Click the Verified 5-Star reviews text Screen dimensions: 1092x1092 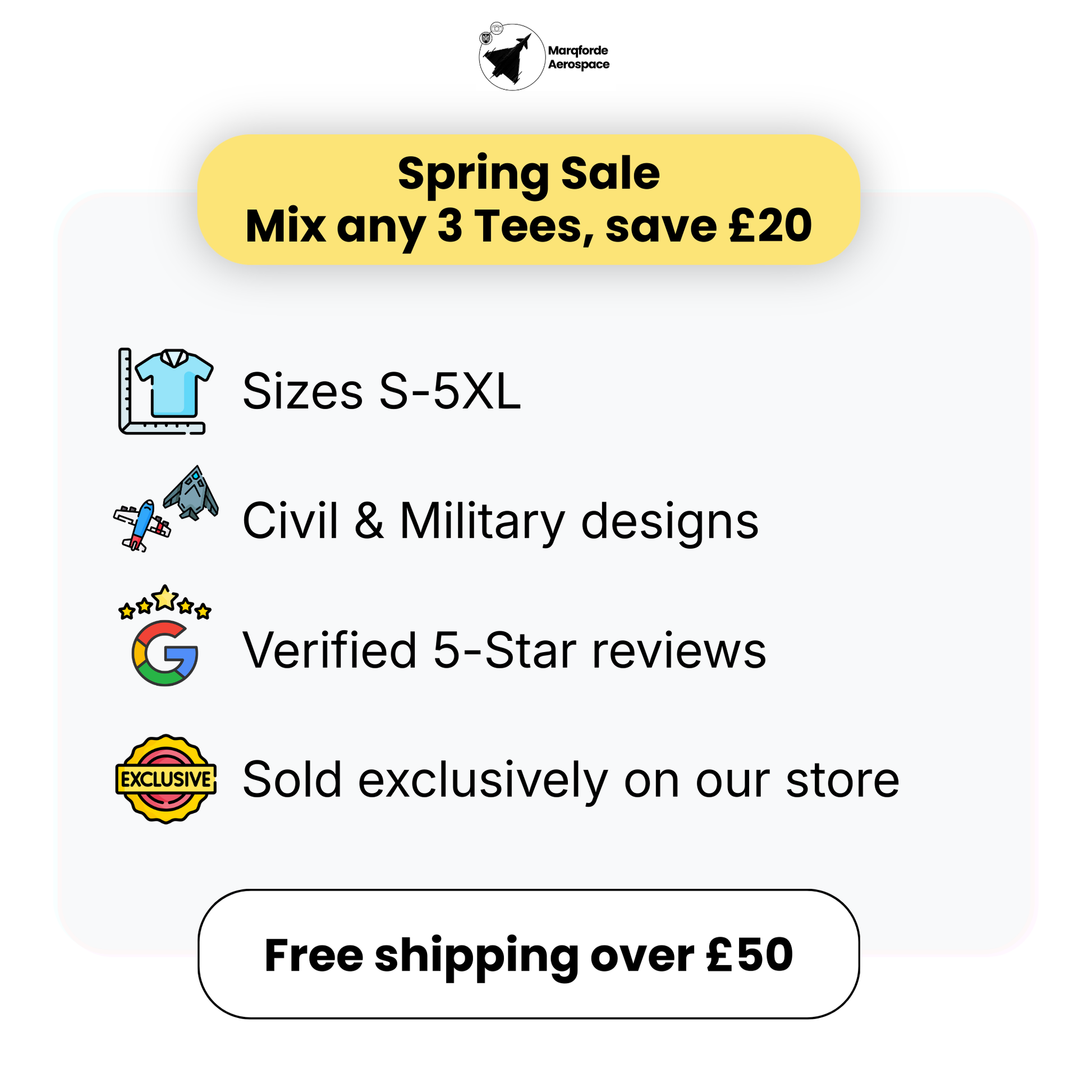pos(504,650)
